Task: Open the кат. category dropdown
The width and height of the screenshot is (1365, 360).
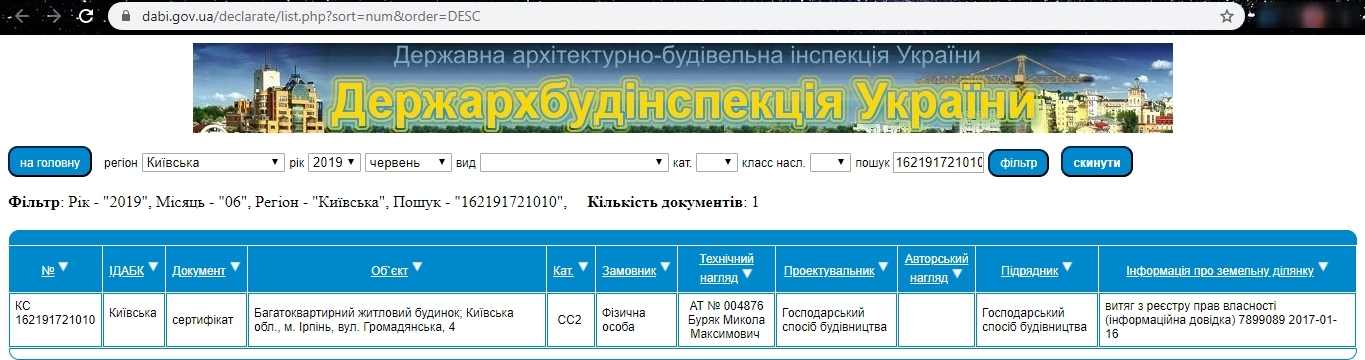Action: (x=716, y=162)
